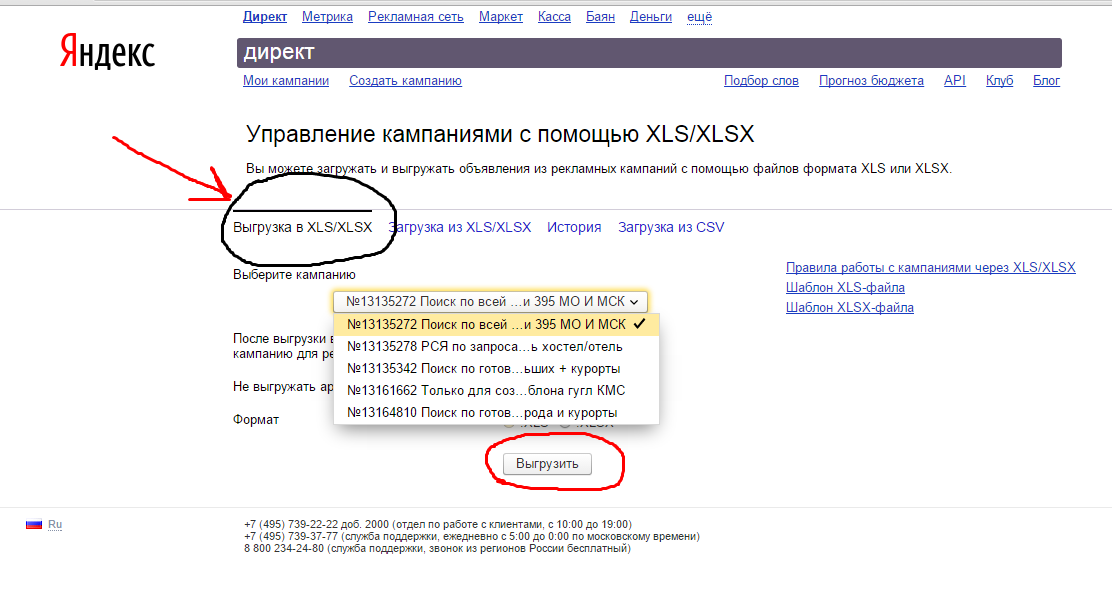Screen dimensions: 1112x605
Task: Choose campaign №13135272 Поиск по всей option
Action: pyautogui.click(x=496, y=324)
